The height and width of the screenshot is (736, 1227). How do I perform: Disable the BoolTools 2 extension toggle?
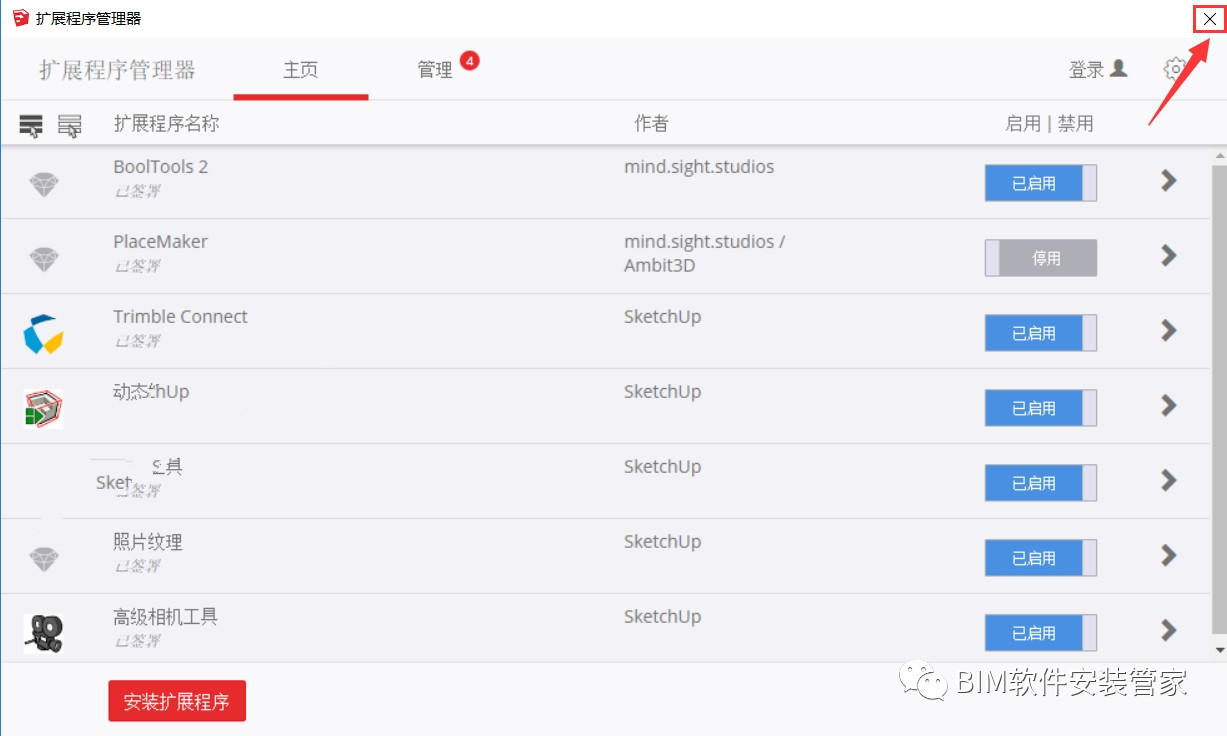1040,183
